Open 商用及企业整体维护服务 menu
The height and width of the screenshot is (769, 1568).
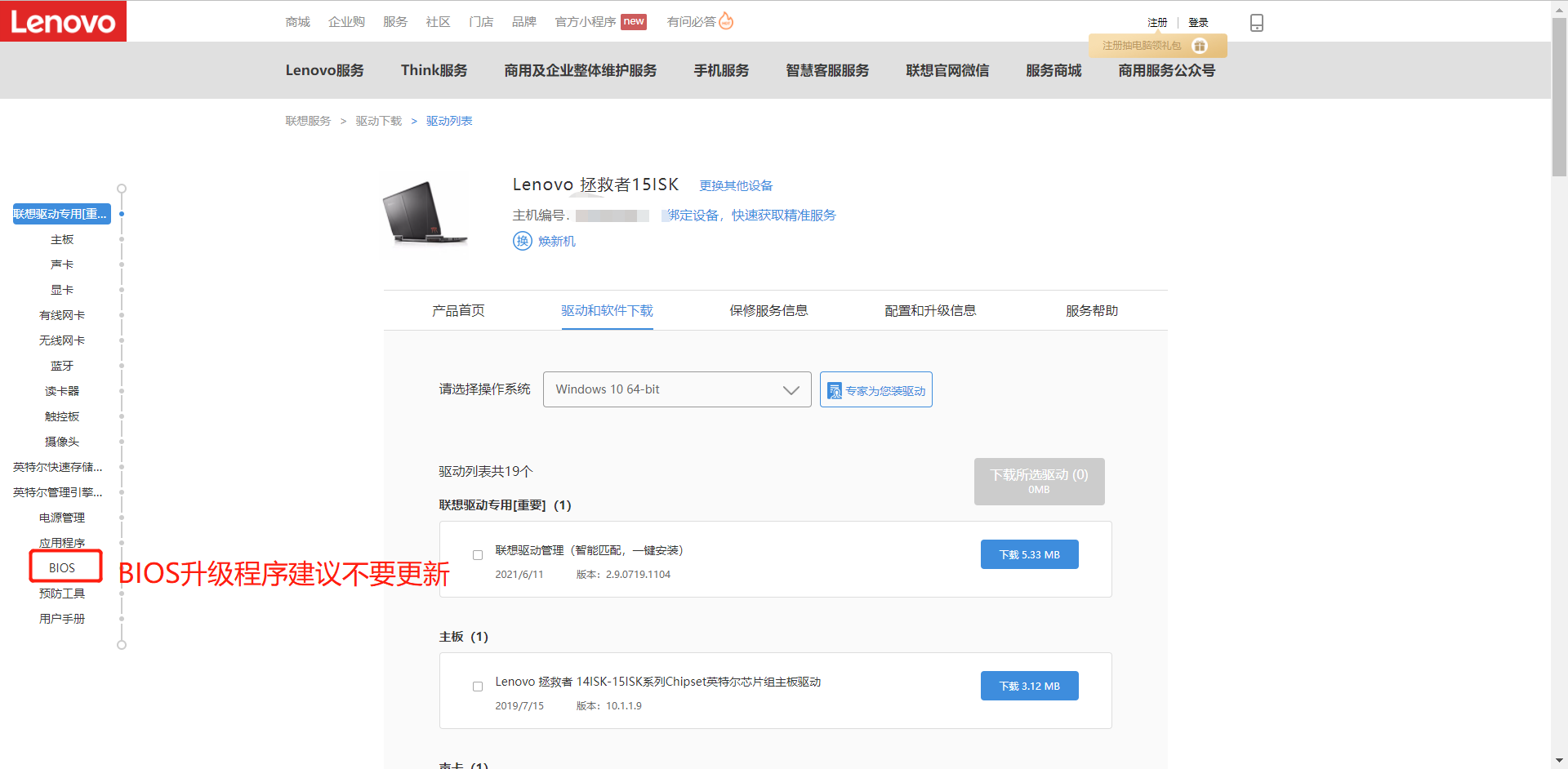pyautogui.click(x=581, y=70)
